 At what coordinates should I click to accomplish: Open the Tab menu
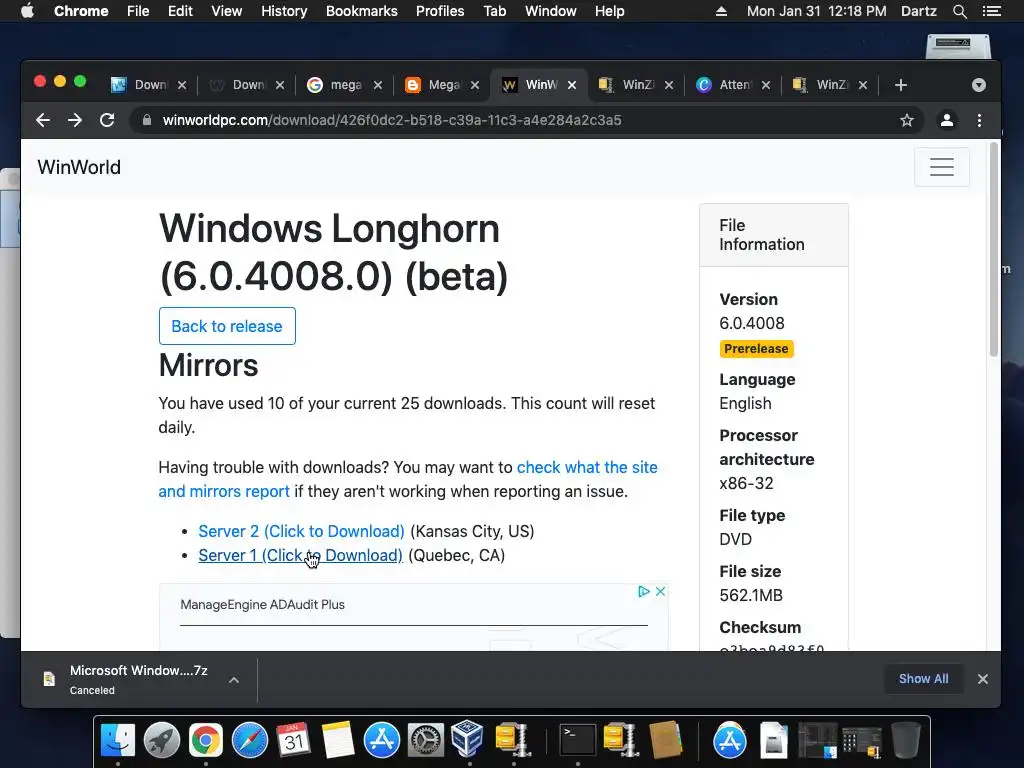click(494, 11)
